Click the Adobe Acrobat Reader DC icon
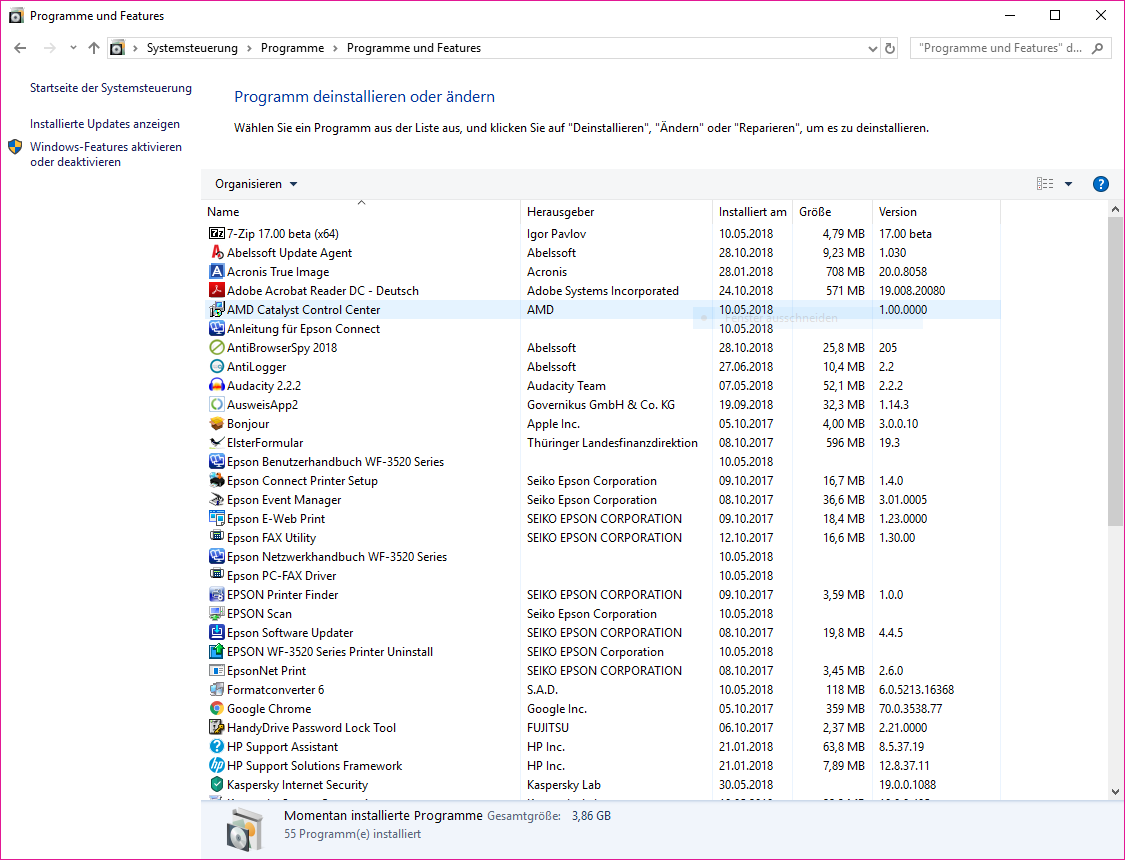The width and height of the screenshot is (1125, 860). point(217,290)
